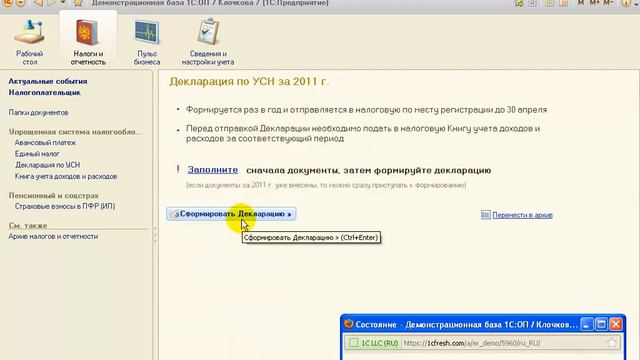
Task: Click the M+ memory button
Action: click(x=594, y=2)
